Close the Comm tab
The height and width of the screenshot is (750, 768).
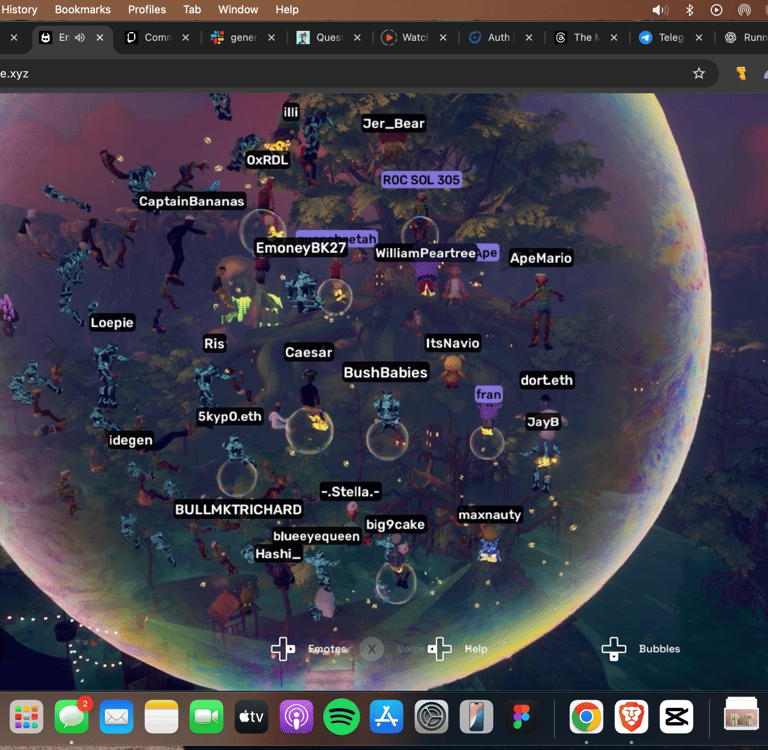pos(186,37)
